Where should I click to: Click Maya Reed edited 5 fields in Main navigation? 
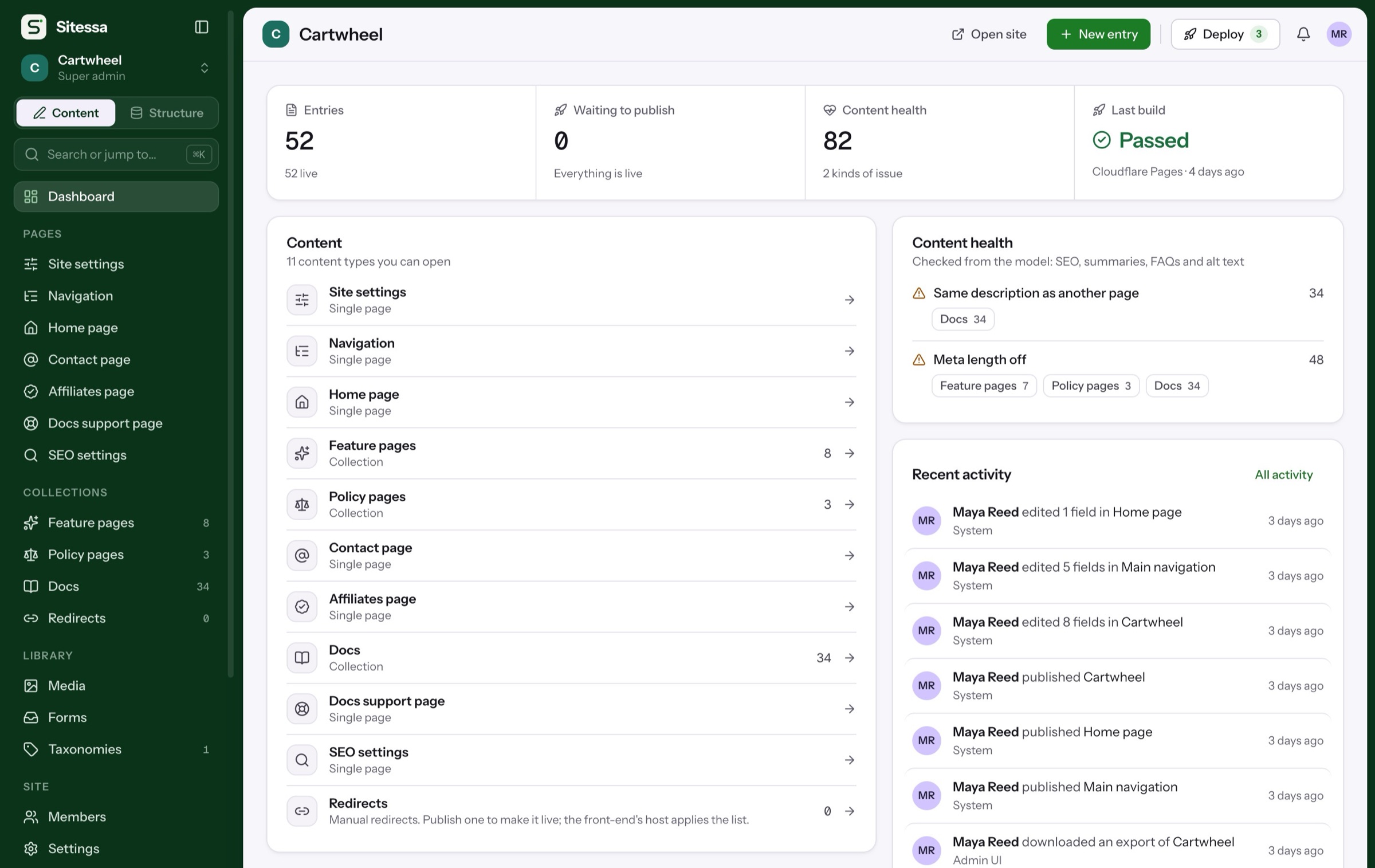point(1117,576)
